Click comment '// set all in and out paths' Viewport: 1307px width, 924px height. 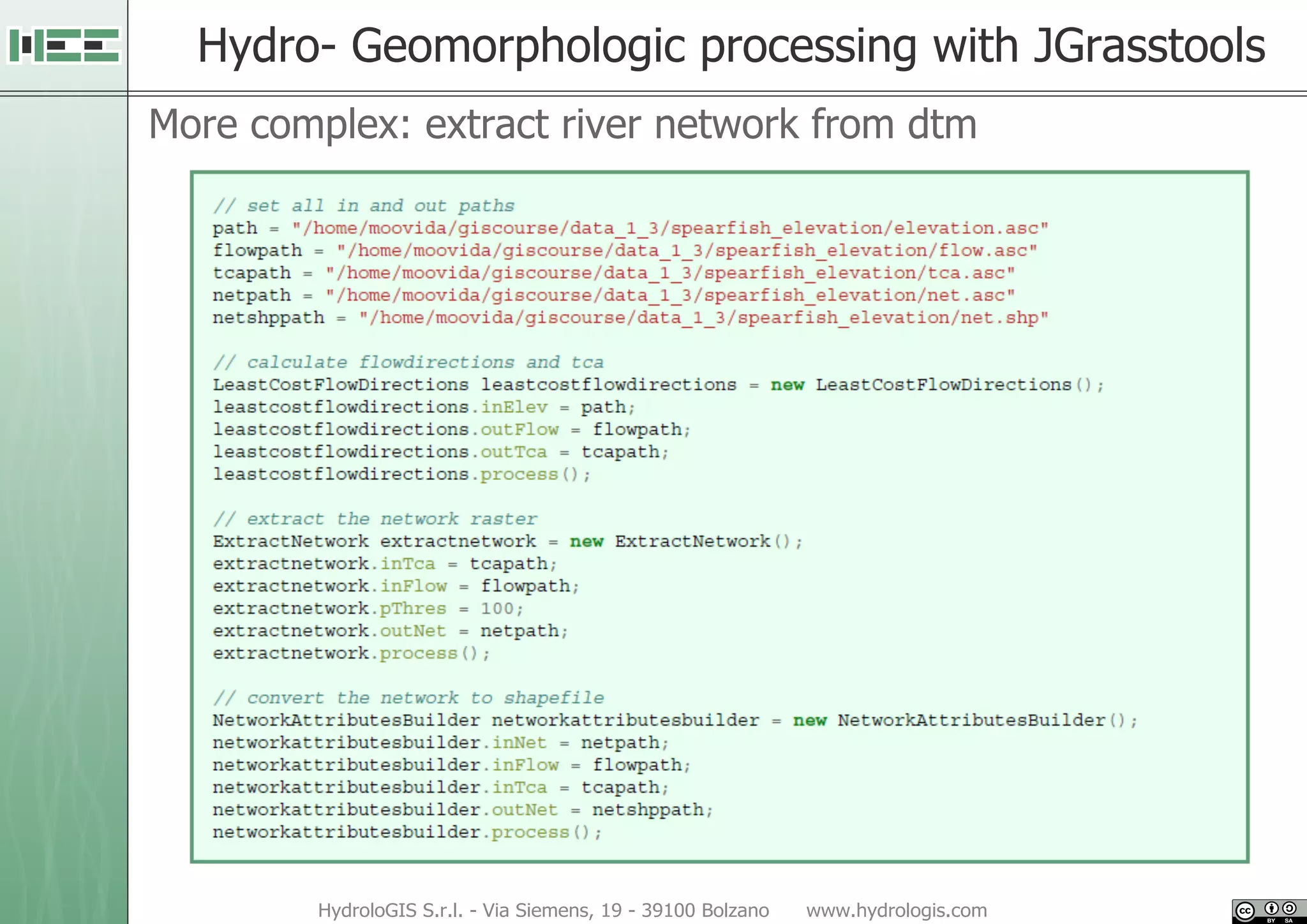(x=364, y=206)
